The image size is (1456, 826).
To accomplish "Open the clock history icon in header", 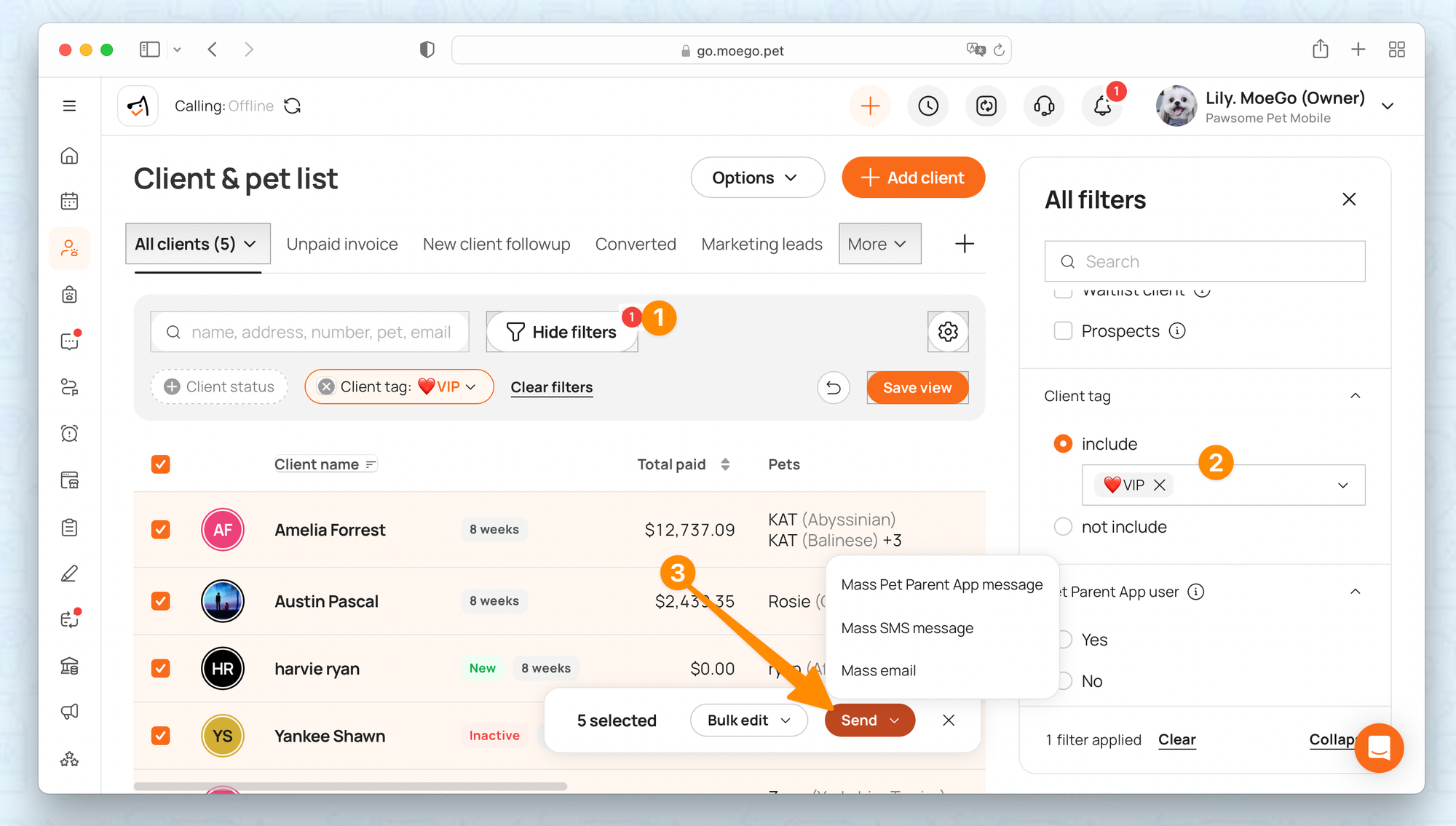I will click(x=927, y=106).
